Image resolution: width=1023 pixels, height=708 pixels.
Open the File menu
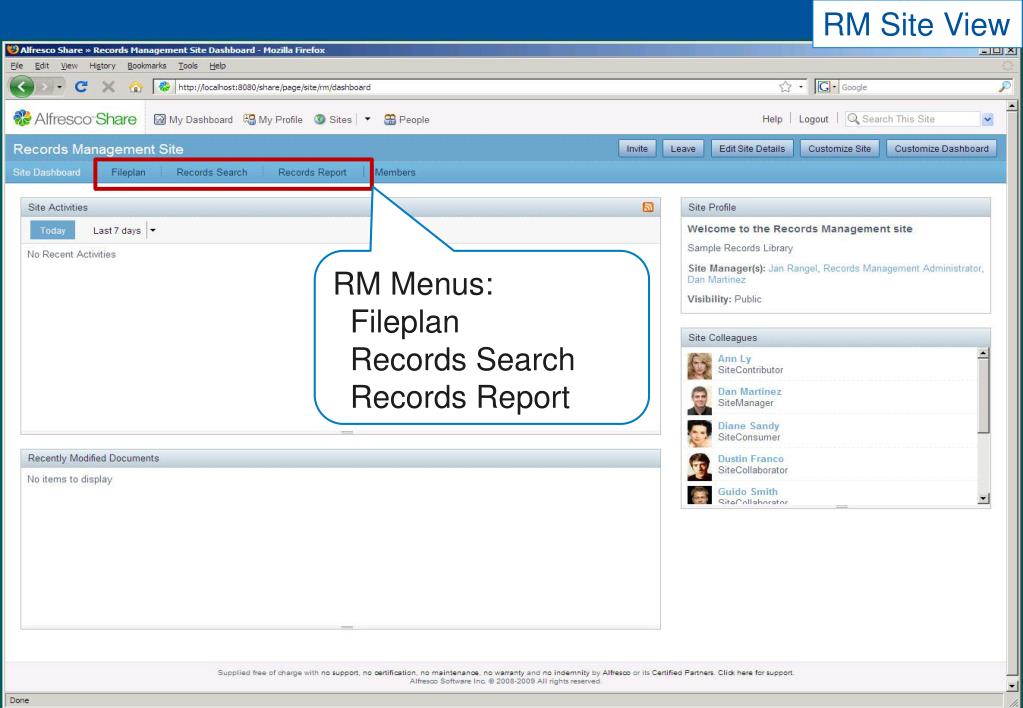tap(16, 65)
